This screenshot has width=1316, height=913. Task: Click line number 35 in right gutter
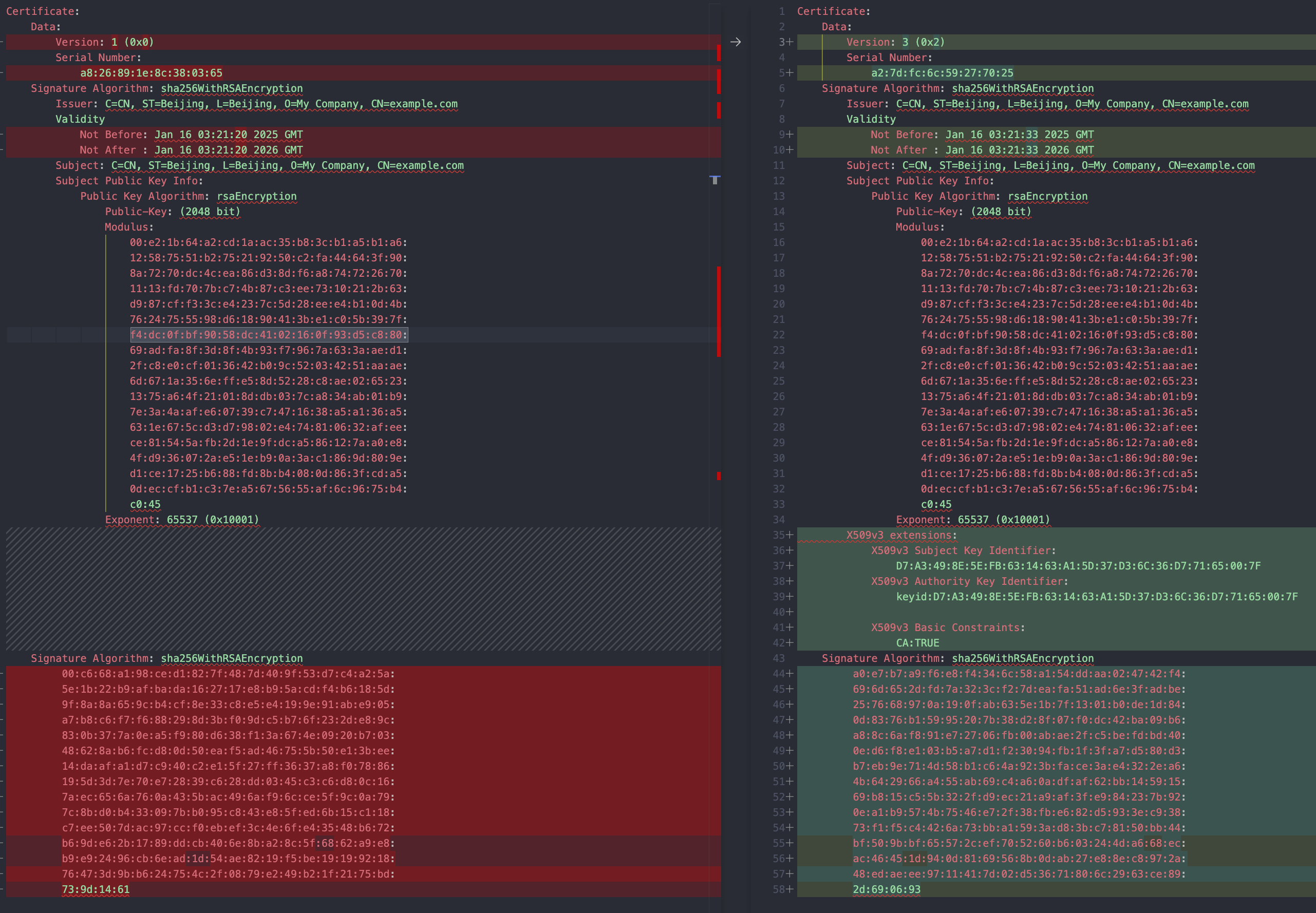779,536
